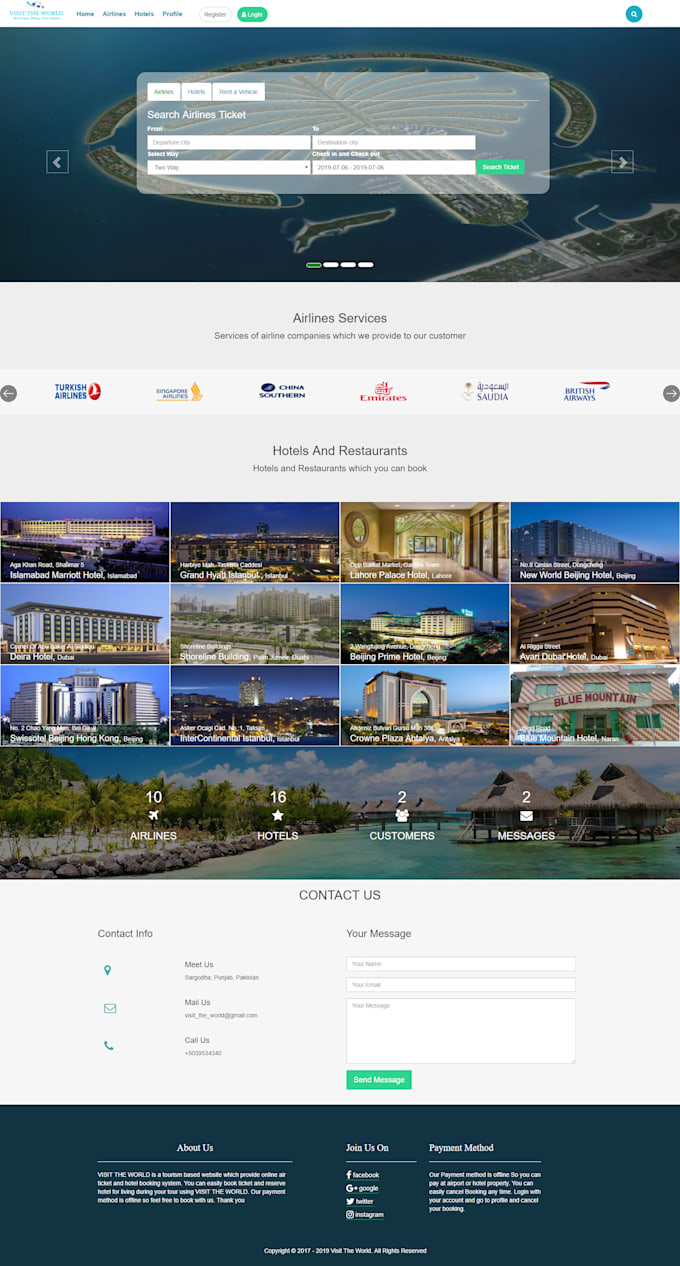Open the check in and check out date picker
Image resolution: width=680 pixels, height=1266 pixels.
[x=393, y=167]
